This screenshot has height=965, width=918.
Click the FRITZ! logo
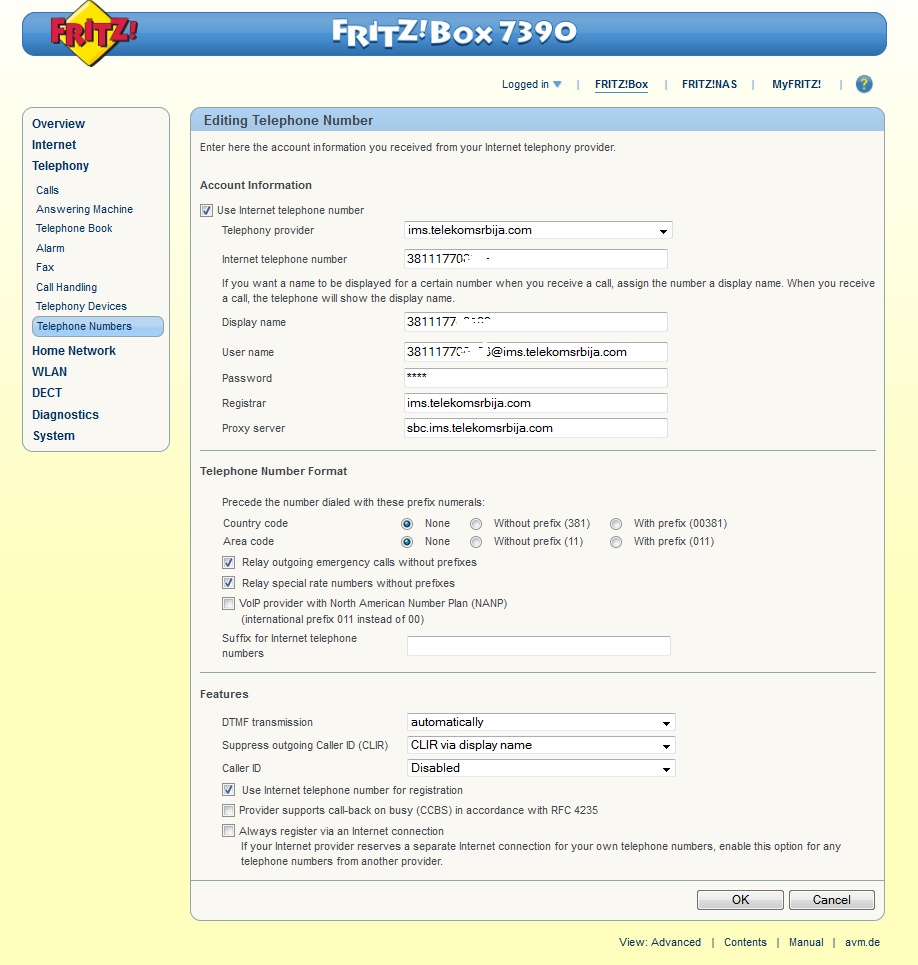click(93, 33)
